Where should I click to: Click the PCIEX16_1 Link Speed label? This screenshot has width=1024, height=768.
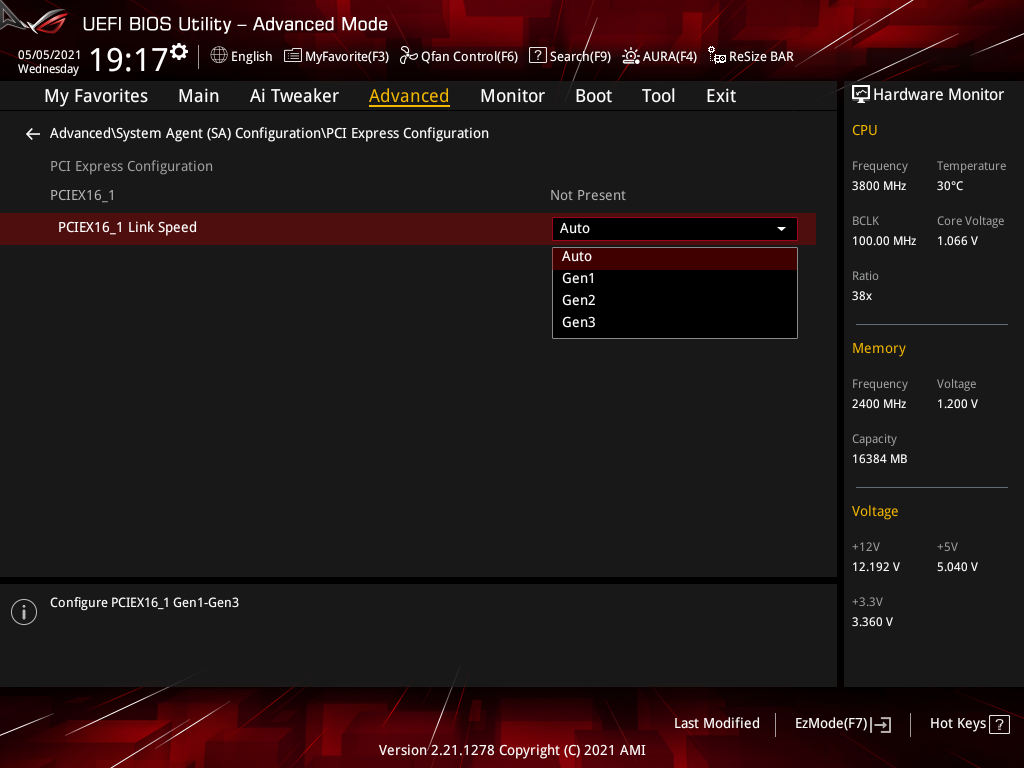[x=127, y=227]
